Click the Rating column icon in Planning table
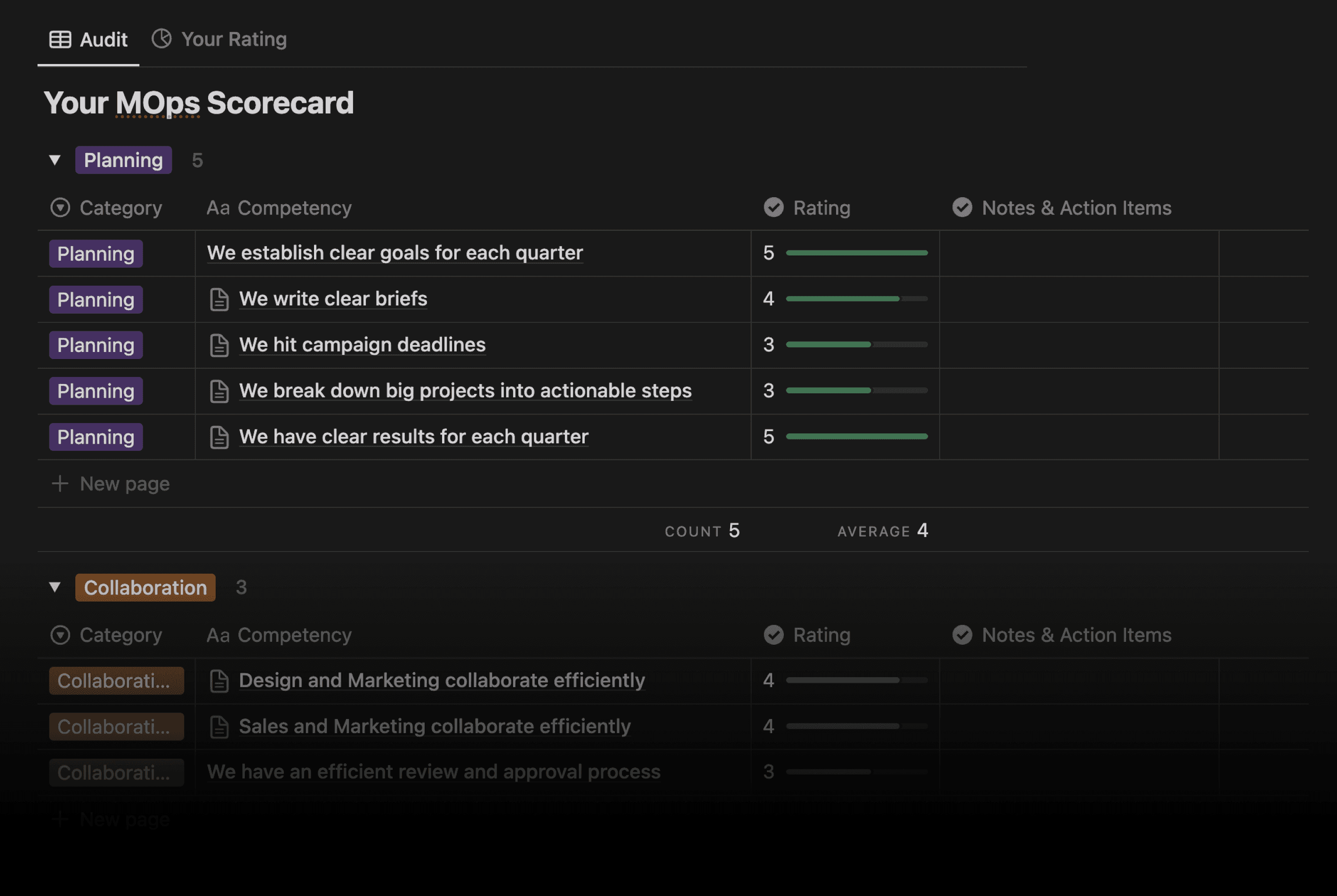 [773, 208]
